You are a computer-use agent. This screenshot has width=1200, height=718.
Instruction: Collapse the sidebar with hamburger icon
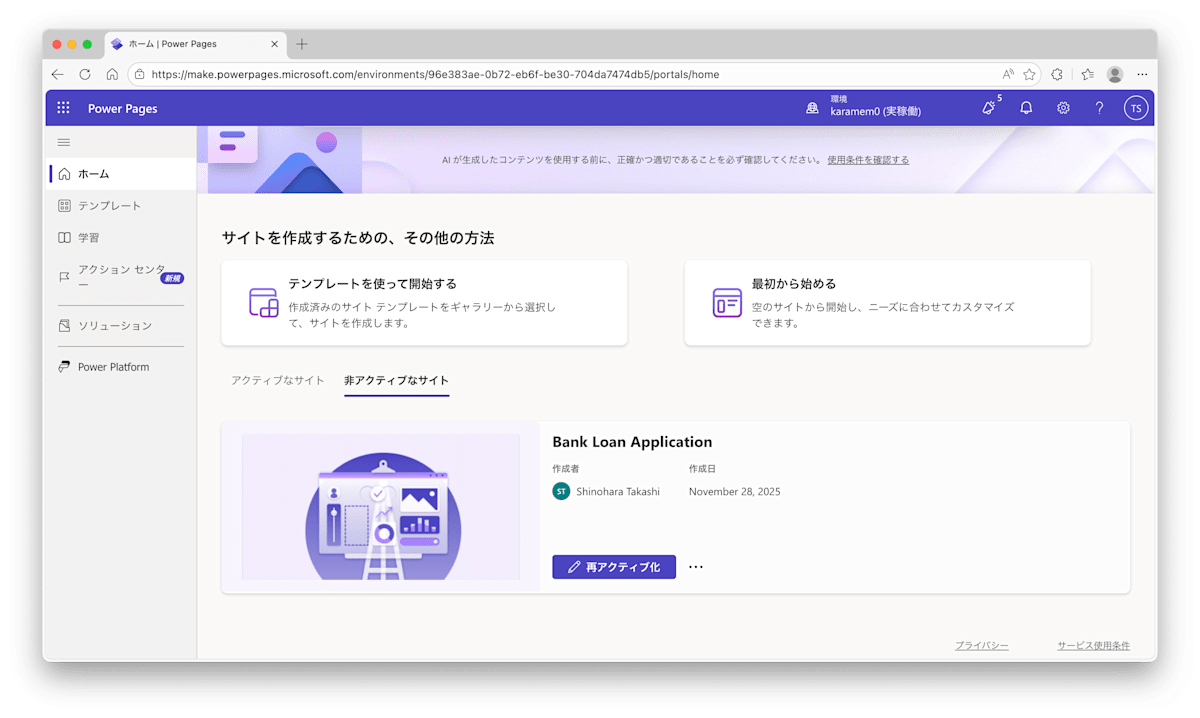pyautogui.click(x=64, y=143)
